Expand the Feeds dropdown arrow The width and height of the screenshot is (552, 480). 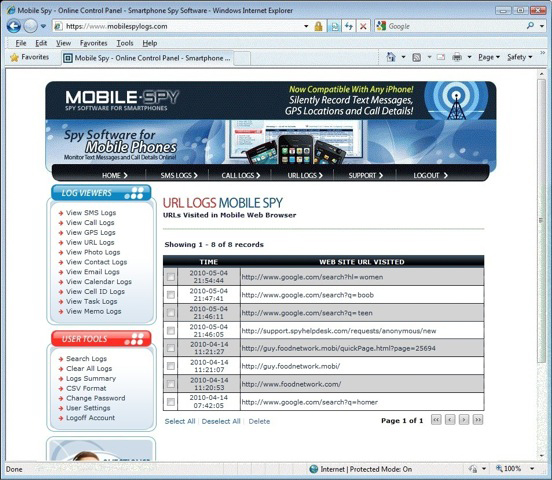(x=429, y=57)
